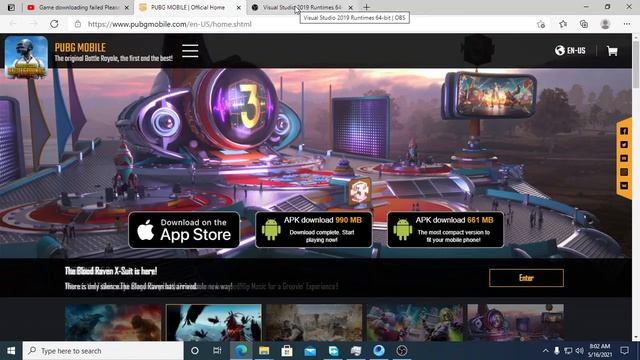Screen dimensions: 640x360
Task: Click the microphone tray icon
Action: pos(557,351)
